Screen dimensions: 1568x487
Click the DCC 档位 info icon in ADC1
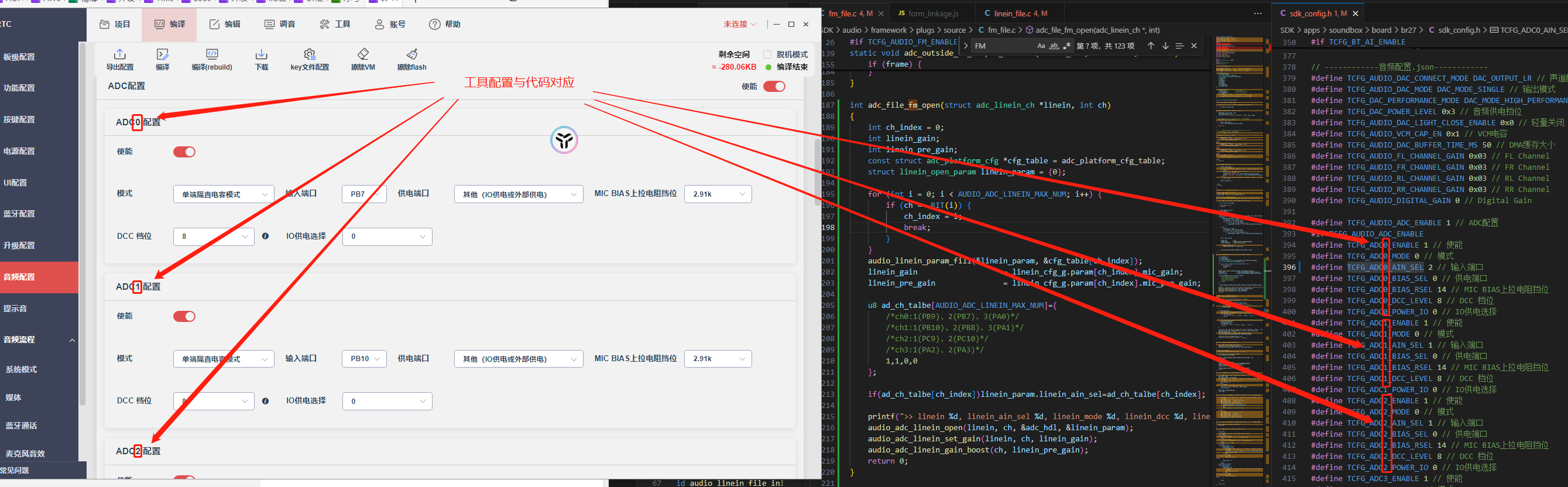265,401
